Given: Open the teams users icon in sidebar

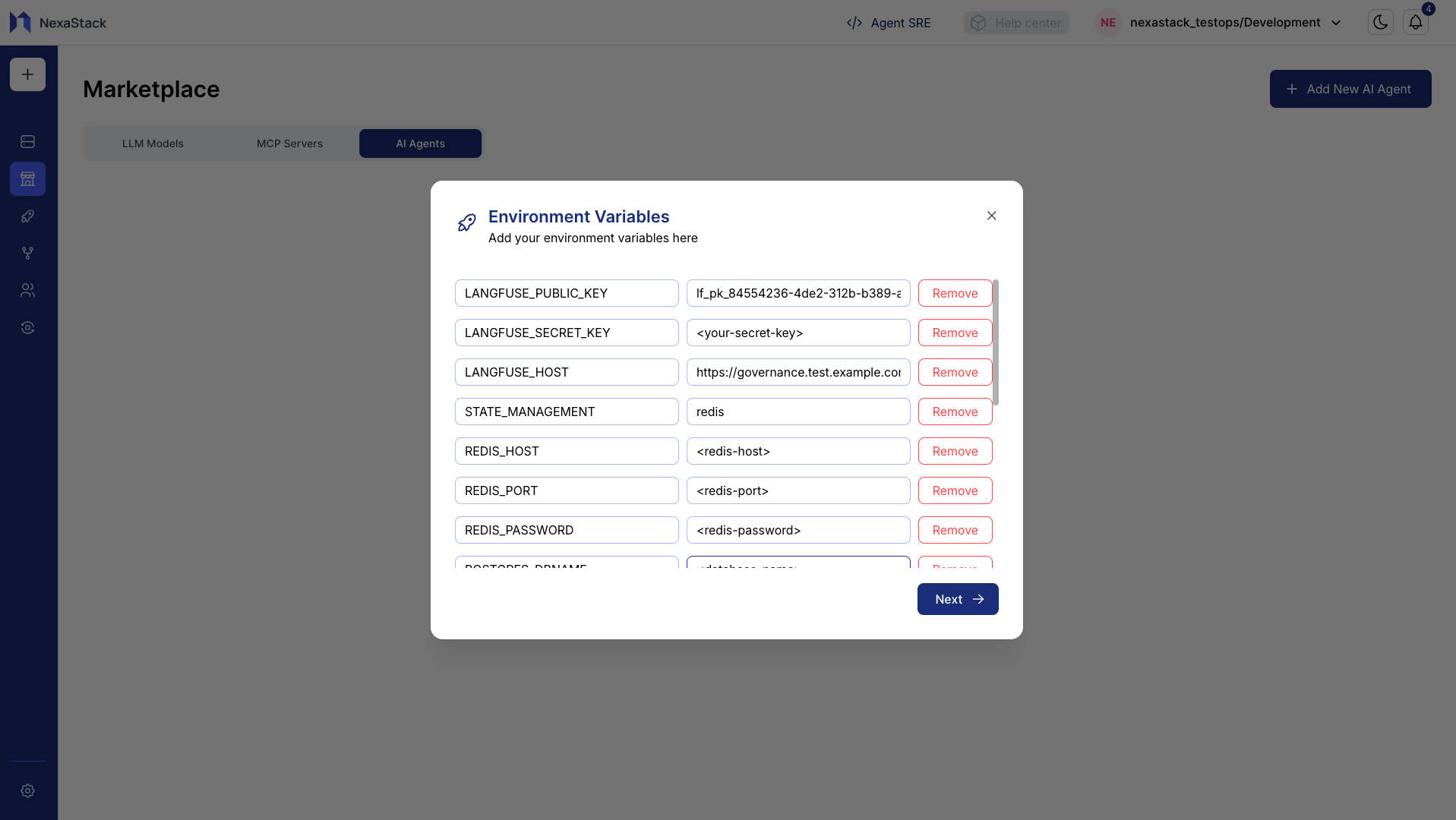Looking at the screenshot, I should tap(27, 290).
